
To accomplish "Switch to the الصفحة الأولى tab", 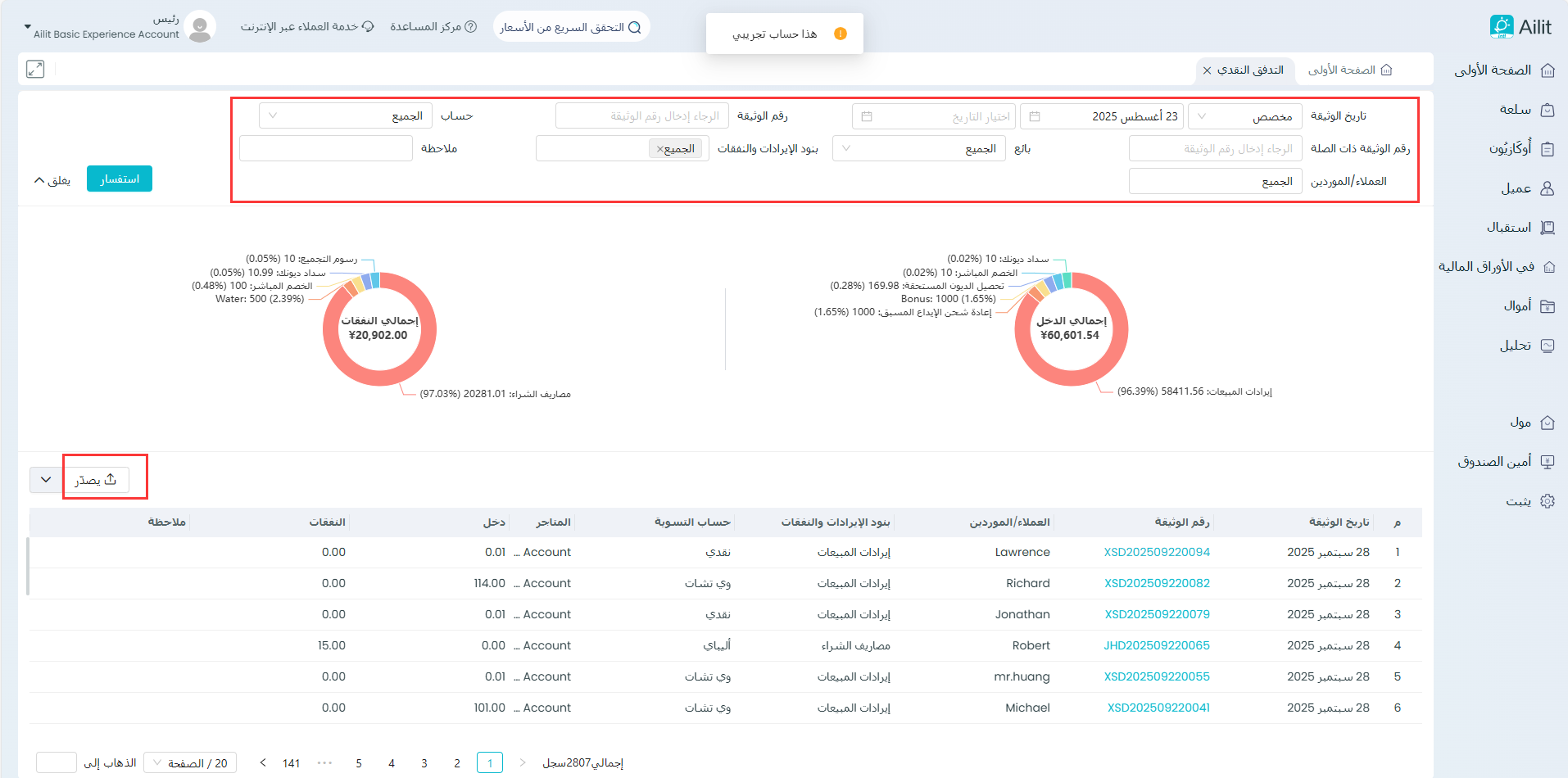I will pos(1349,70).
